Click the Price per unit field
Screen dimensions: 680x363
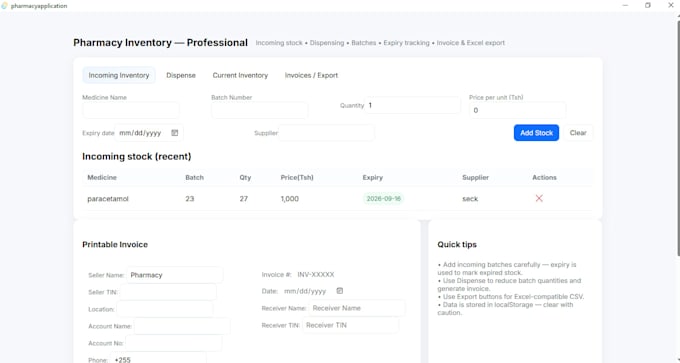pyautogui.click(x=517, y=110)
